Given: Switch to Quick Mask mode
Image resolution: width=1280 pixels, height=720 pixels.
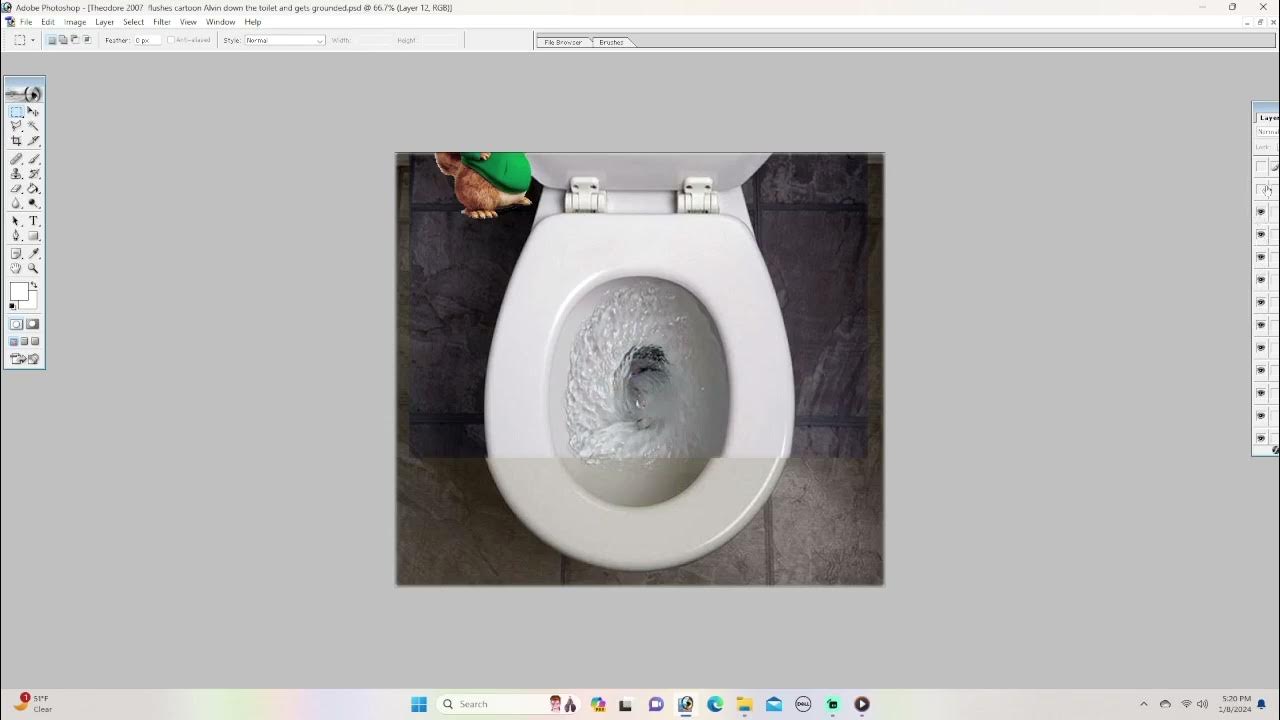Looking at the screenshot, I should [33, 324].
